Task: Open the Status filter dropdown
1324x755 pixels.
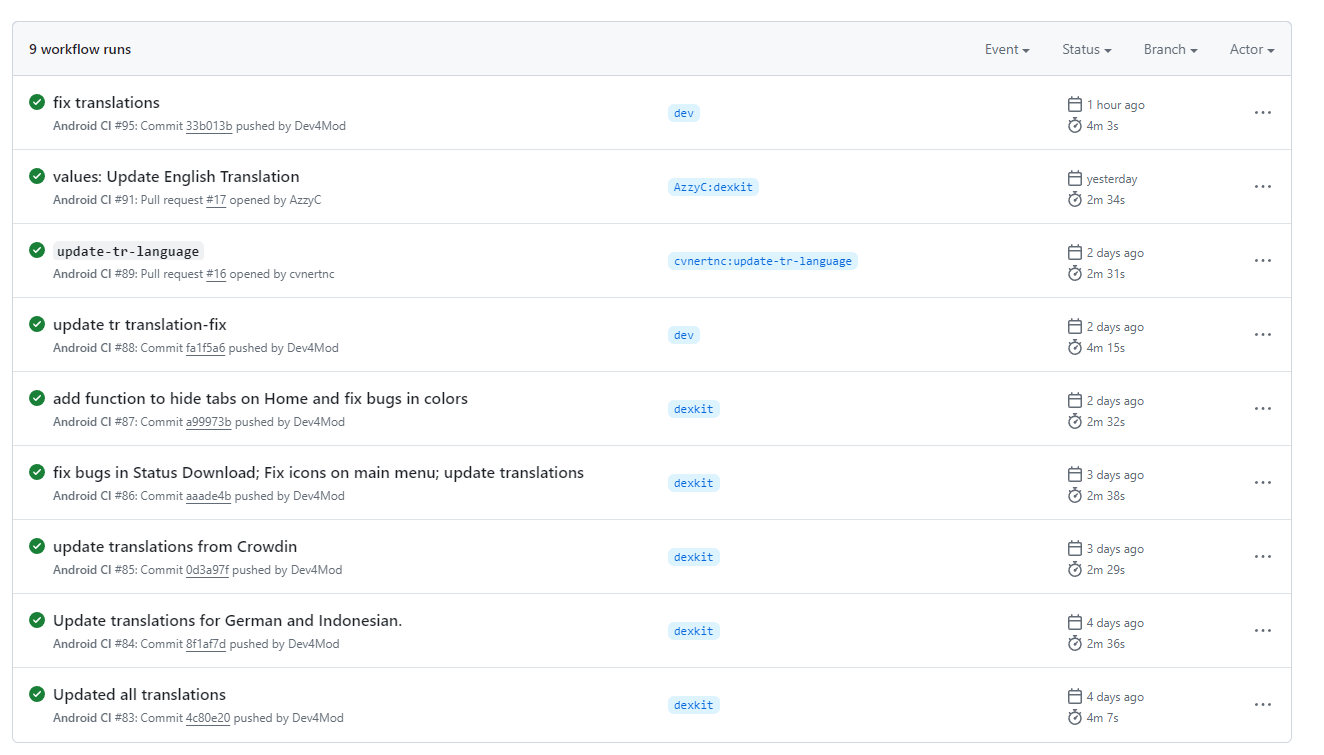Action: [x=1086, y=50]
